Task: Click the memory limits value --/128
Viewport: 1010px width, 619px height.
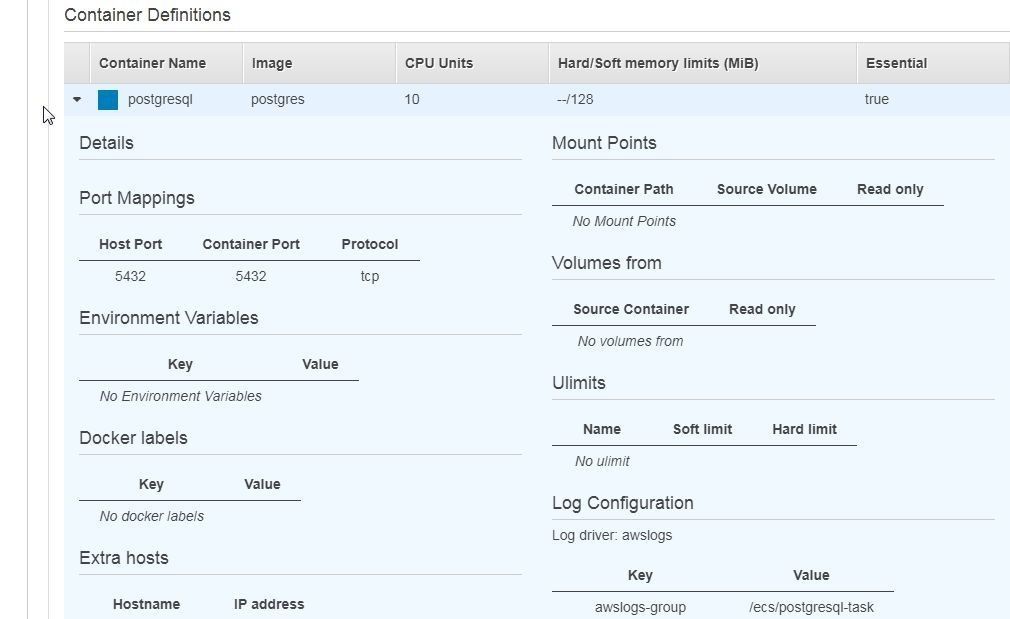Action: pos(575,99)
